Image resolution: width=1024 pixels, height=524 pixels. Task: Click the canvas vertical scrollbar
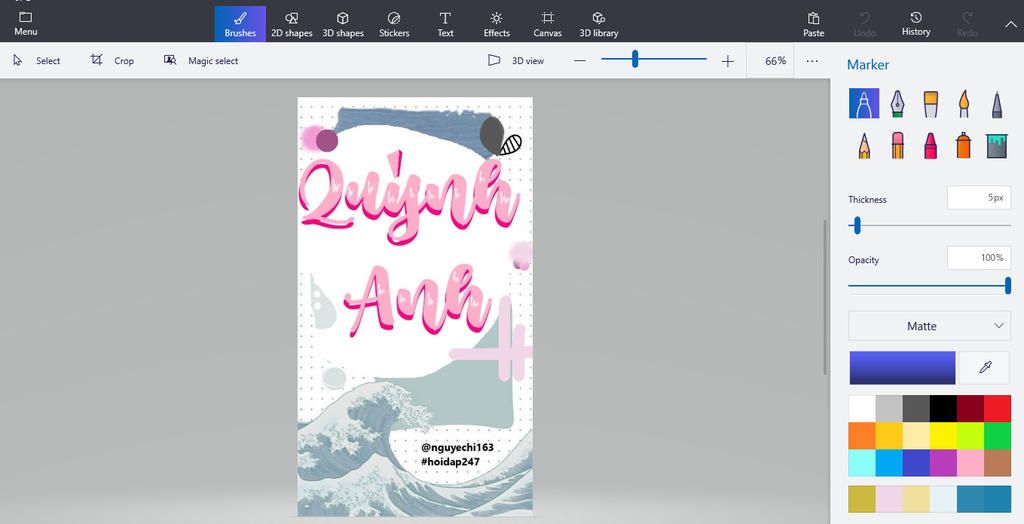coord(825,297)
